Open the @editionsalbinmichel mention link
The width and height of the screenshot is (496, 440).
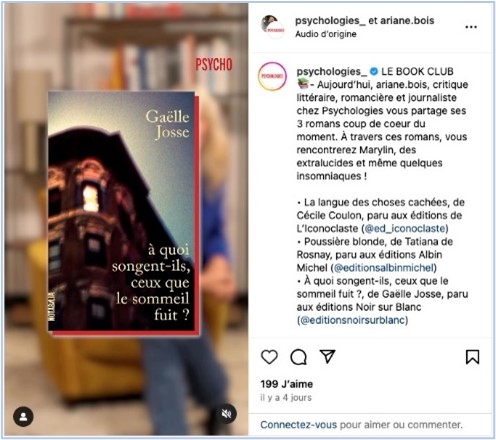[383, 268]
